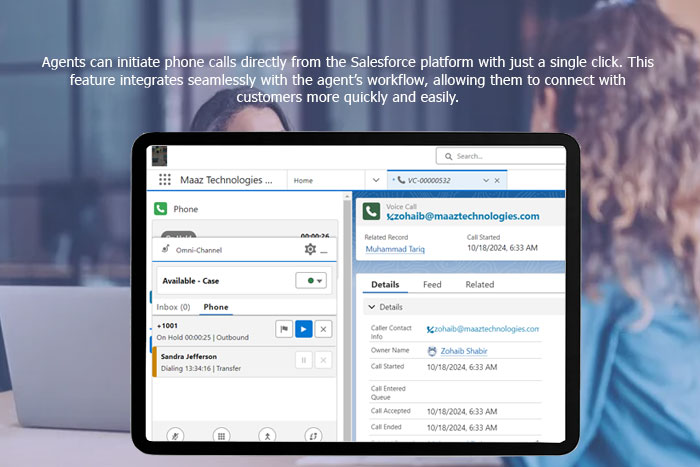
Task: Open the Zohaib Shabir owner link
Action: (464, 351)
